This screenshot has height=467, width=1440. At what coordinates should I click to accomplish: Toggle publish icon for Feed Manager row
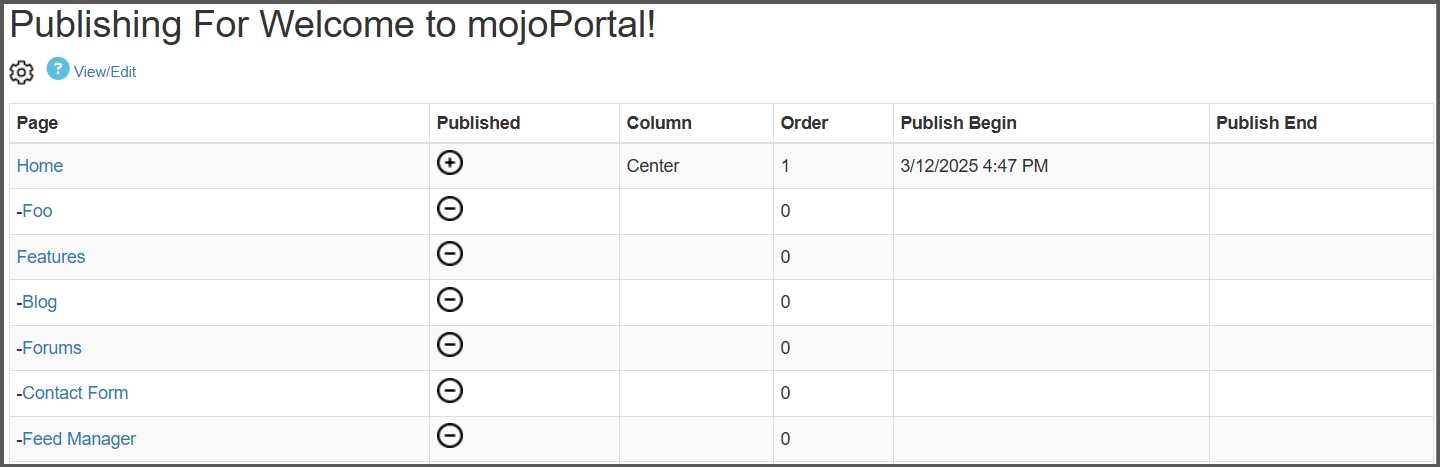coord(450,435)
